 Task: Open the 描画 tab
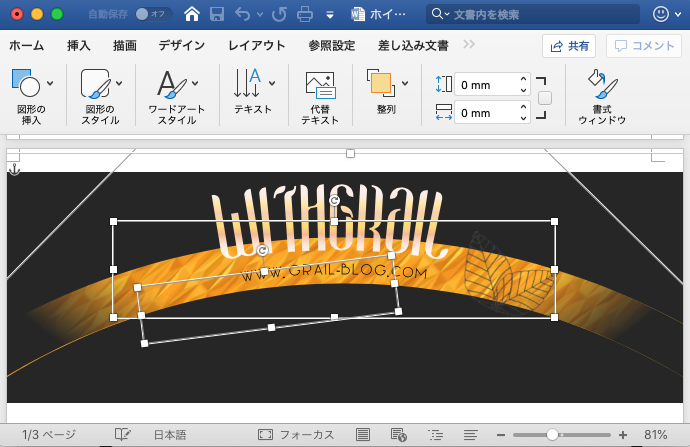coord(125,45)
